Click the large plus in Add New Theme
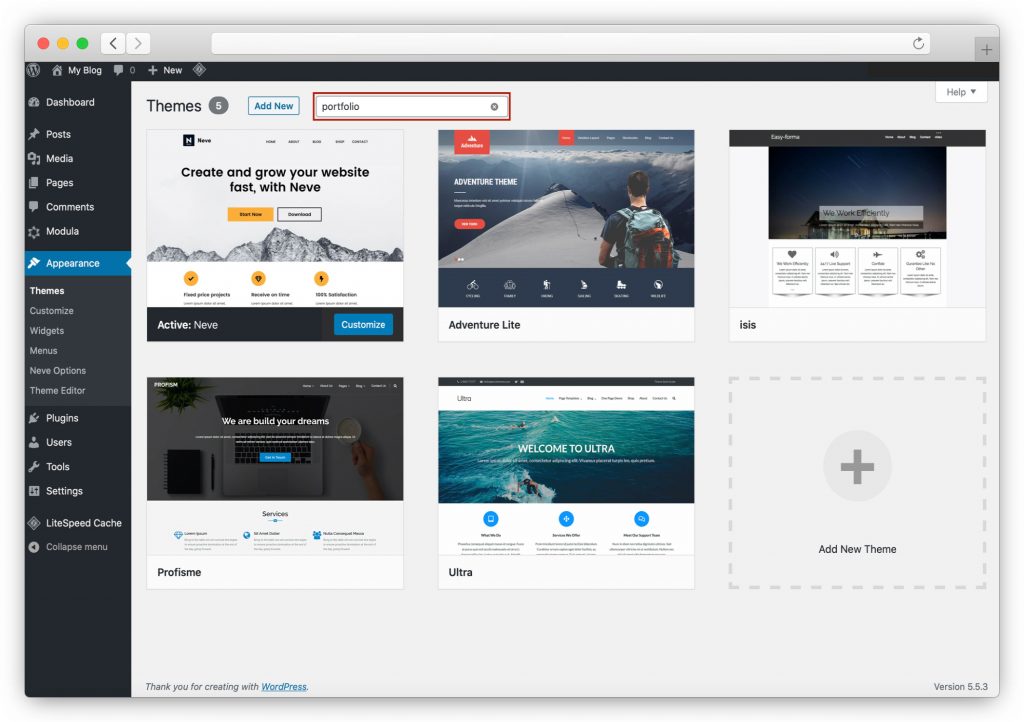 (857, 466)
